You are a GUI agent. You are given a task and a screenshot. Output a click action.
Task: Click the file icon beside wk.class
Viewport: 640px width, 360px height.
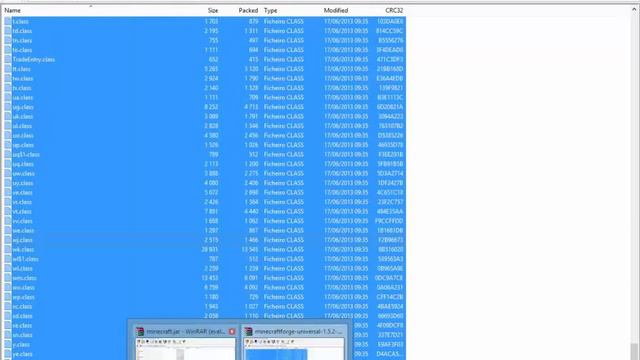8,249
